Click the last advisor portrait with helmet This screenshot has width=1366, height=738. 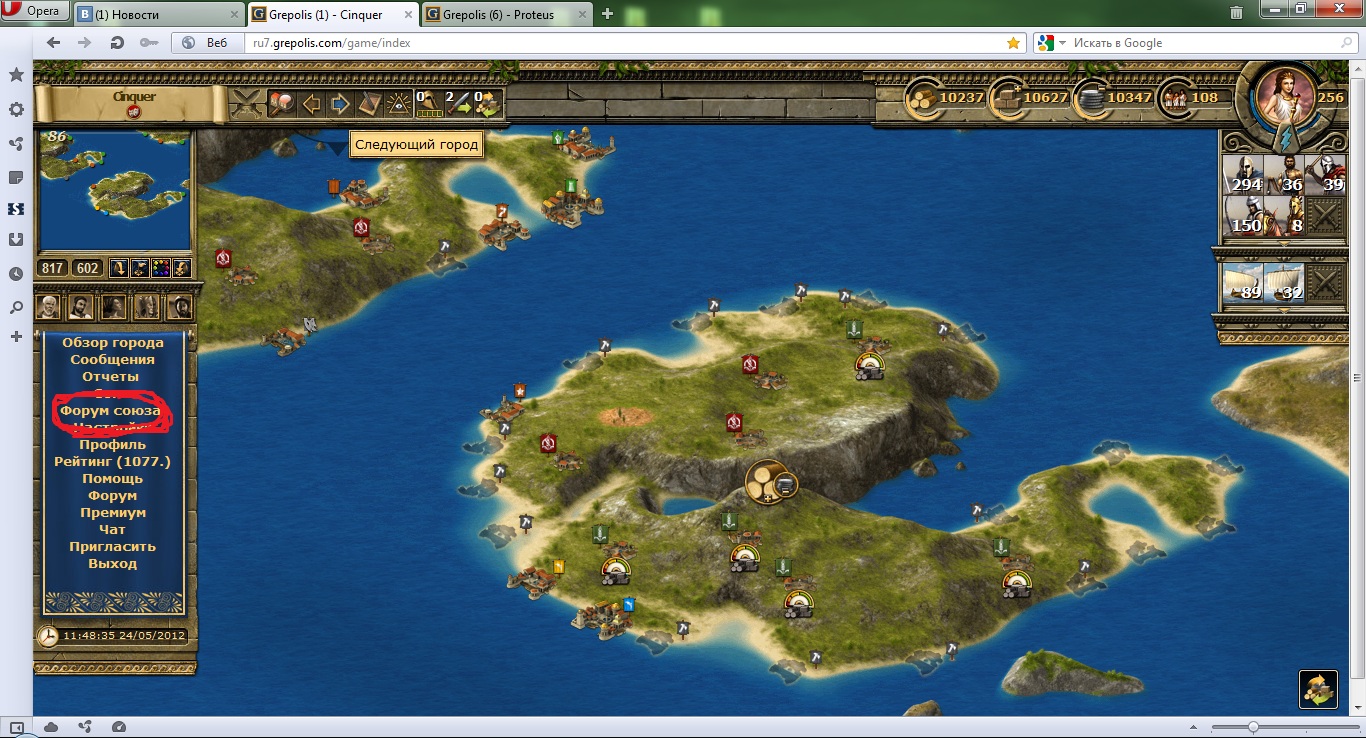click(180, 306)
